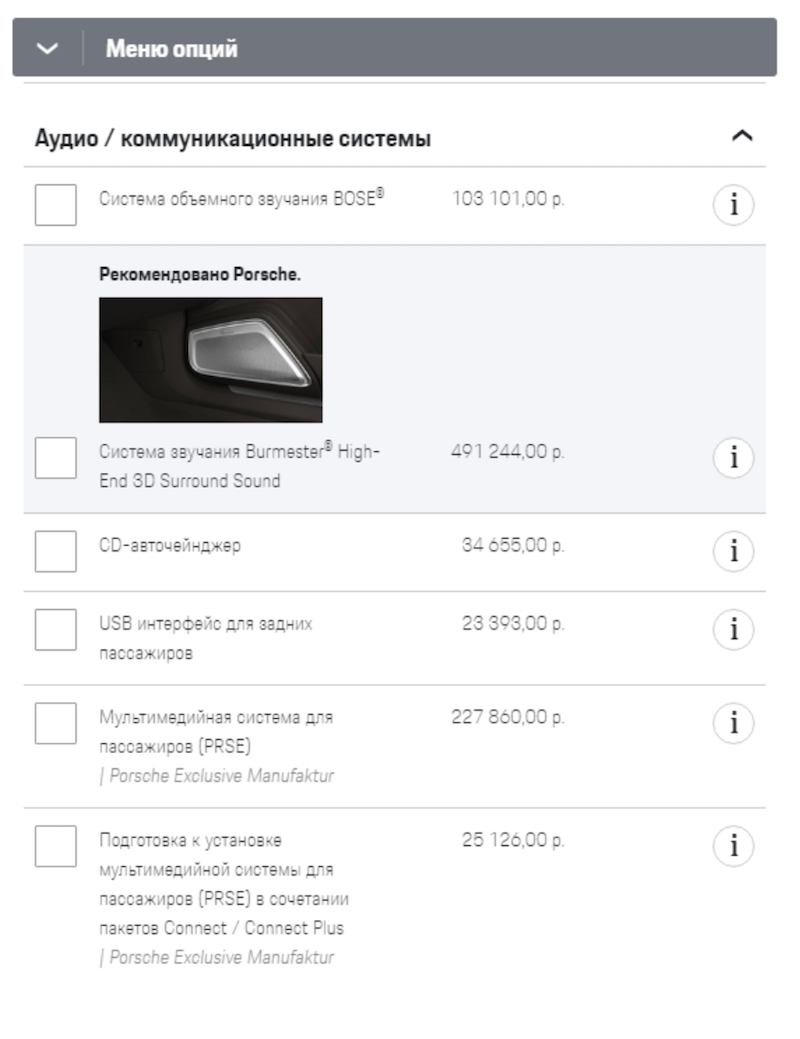Open info for 25 126,00 р. PRSE preparation
The height and width of the screenshot is (1039, 800).
tap(733, 846)
